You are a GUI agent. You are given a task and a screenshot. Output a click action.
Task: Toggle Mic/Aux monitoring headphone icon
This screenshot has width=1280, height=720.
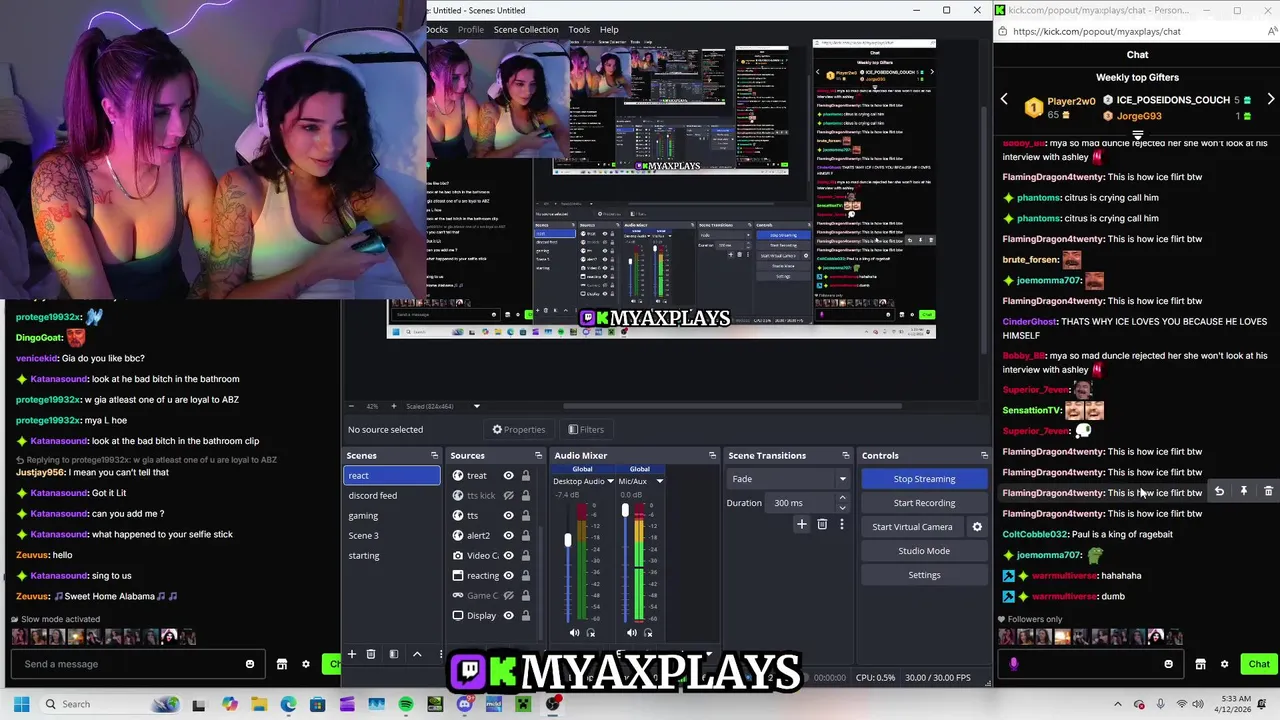click(x=648, y=632)
